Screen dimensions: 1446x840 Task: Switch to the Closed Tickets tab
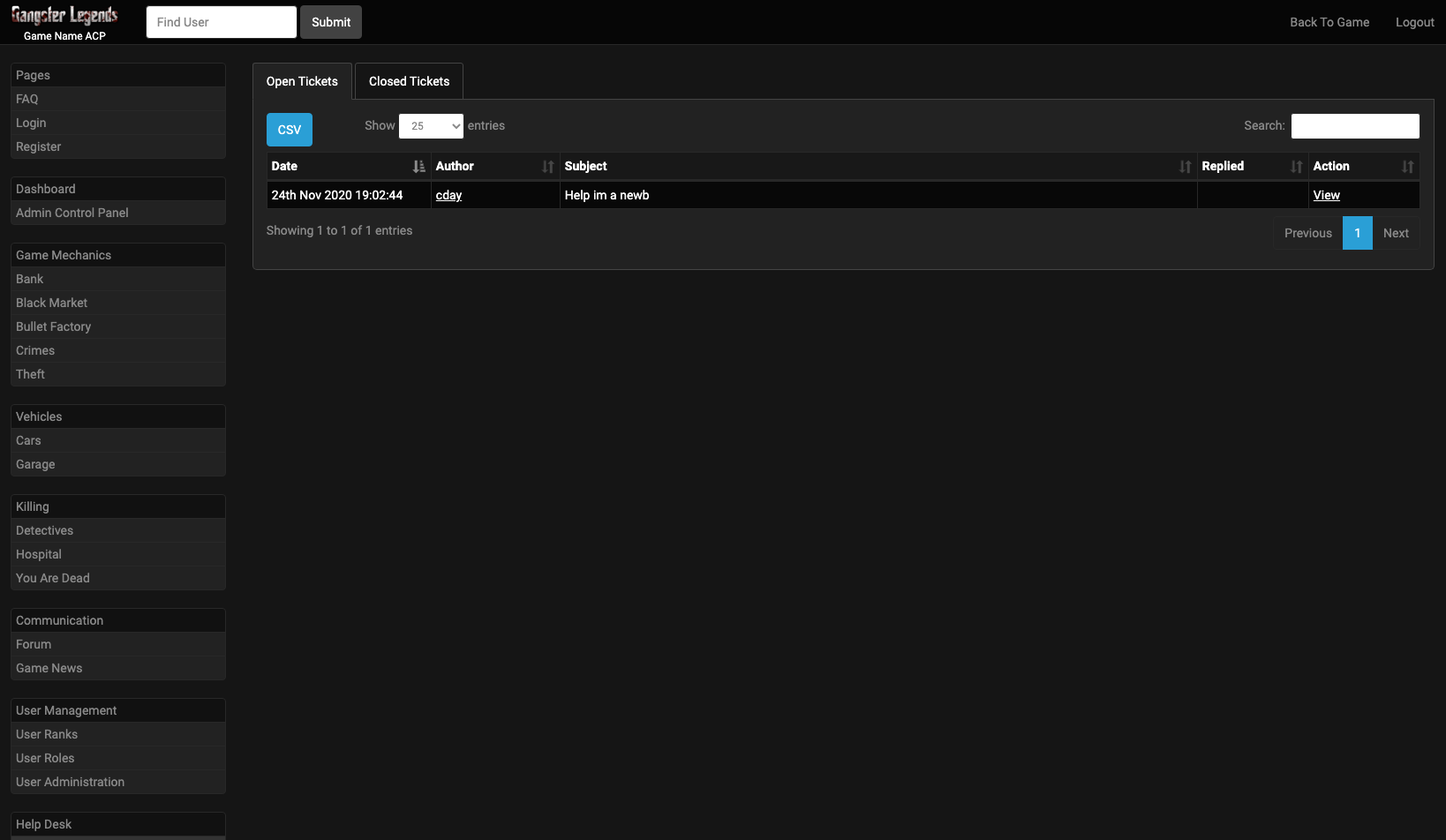[x=409, y=81]
